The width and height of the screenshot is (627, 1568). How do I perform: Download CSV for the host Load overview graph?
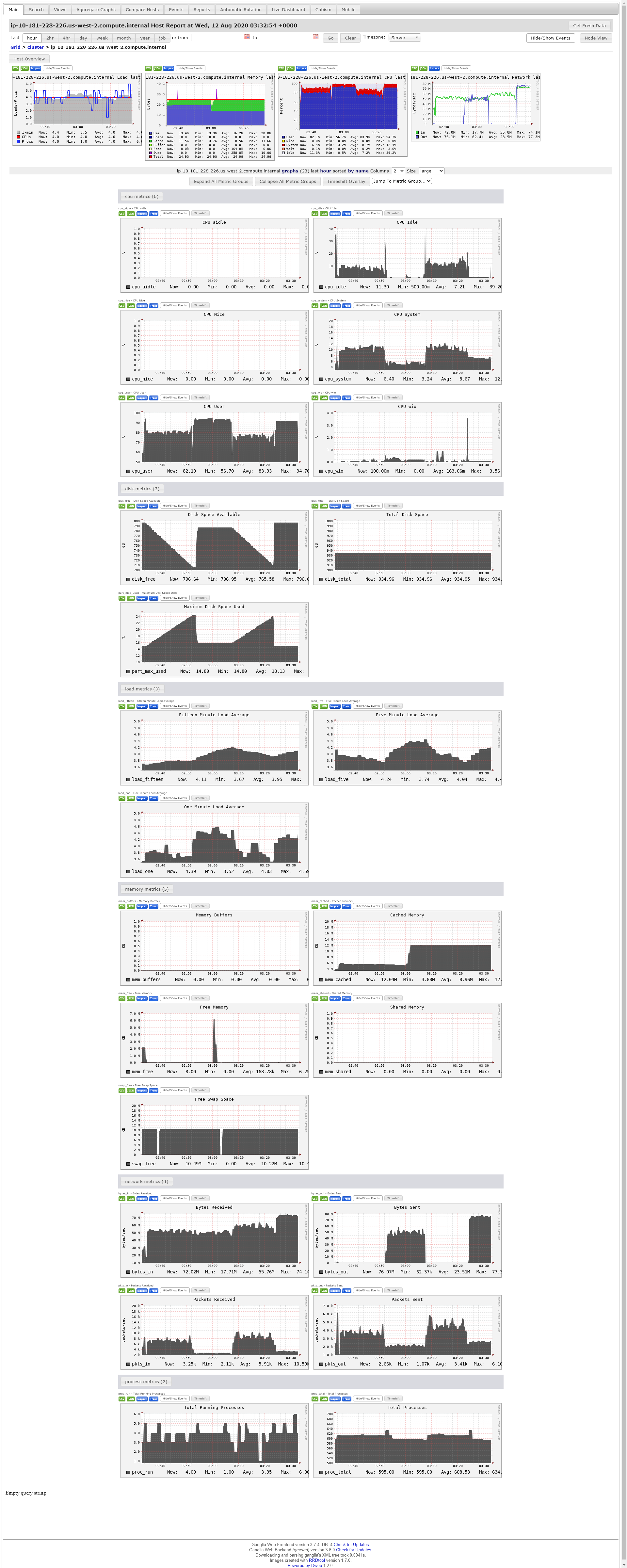coord(16,68)
